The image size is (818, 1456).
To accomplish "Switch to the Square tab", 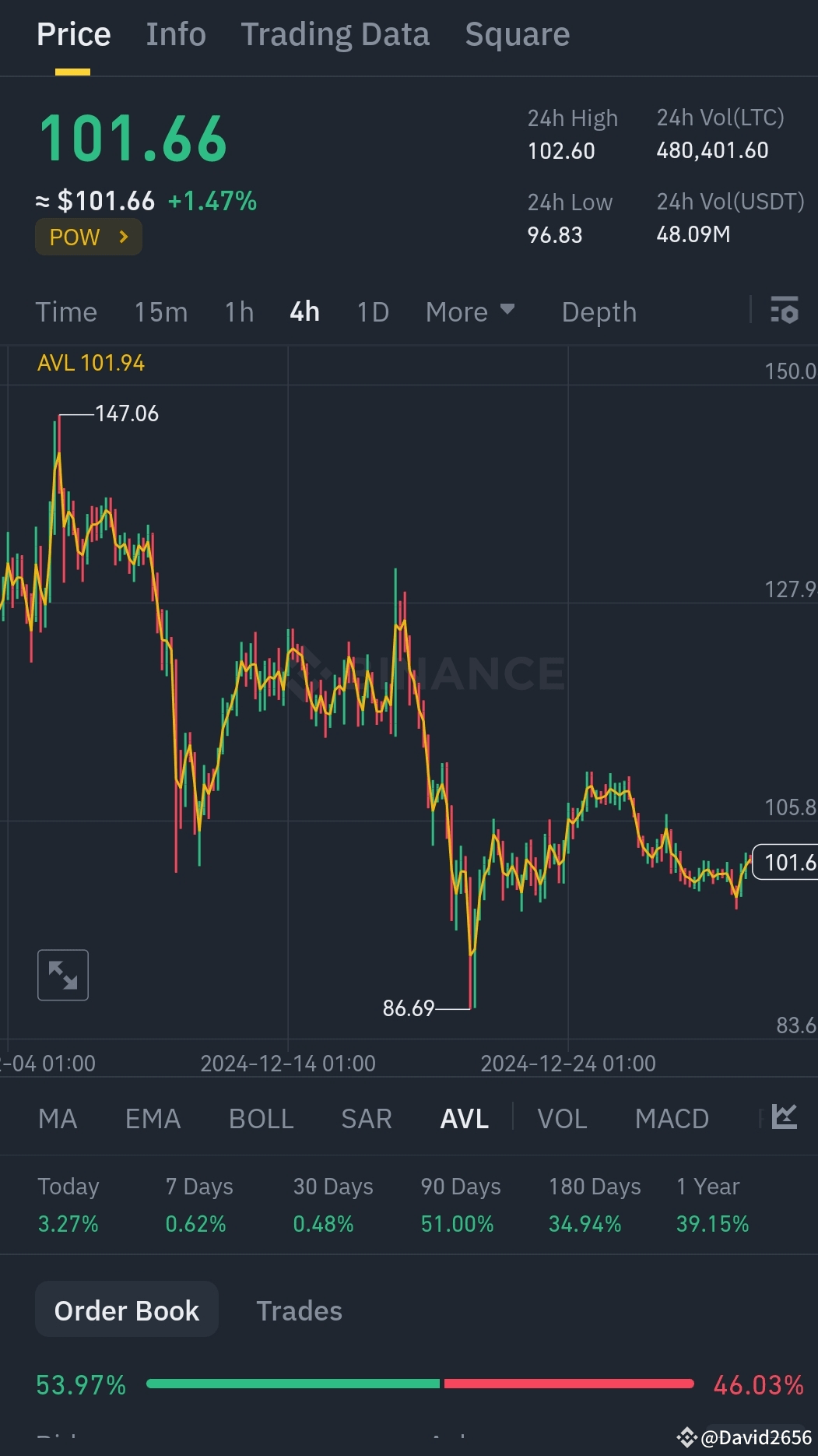I will 517,34.
